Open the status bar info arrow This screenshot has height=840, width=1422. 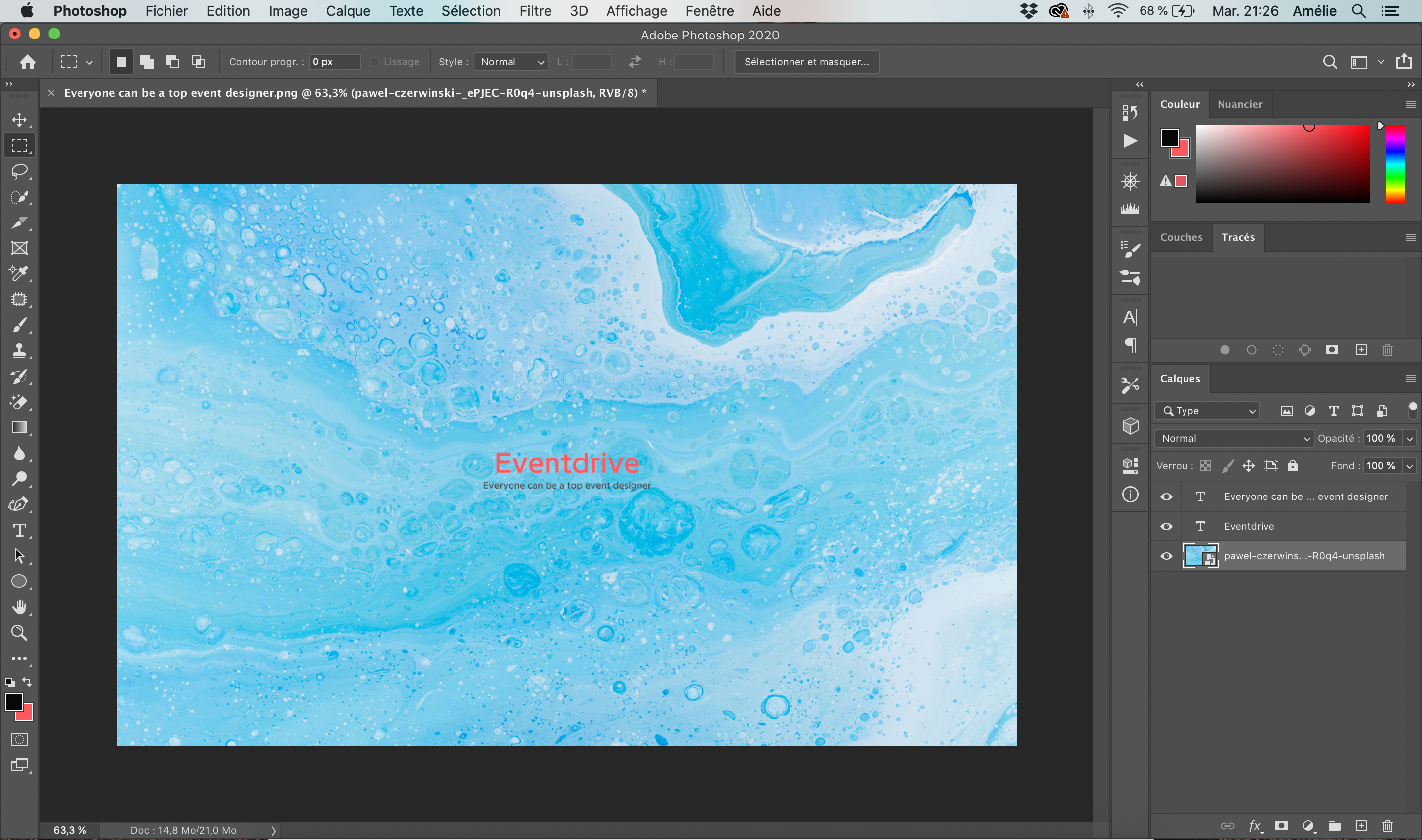coord(273,831)
